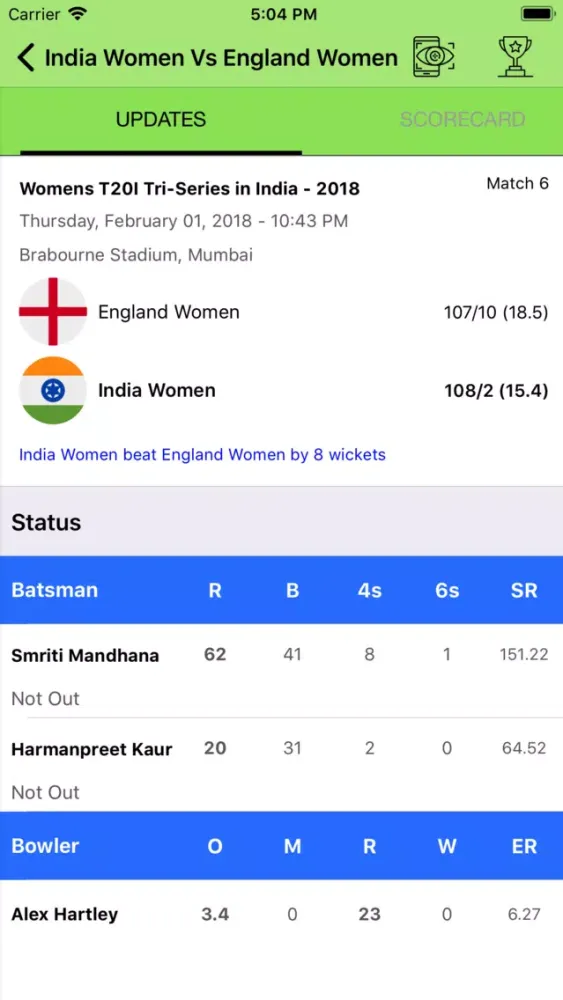The width and height of the screenshot is (563, 1000).
Task: Tap the back arrow in header
Action: (26, 58)
